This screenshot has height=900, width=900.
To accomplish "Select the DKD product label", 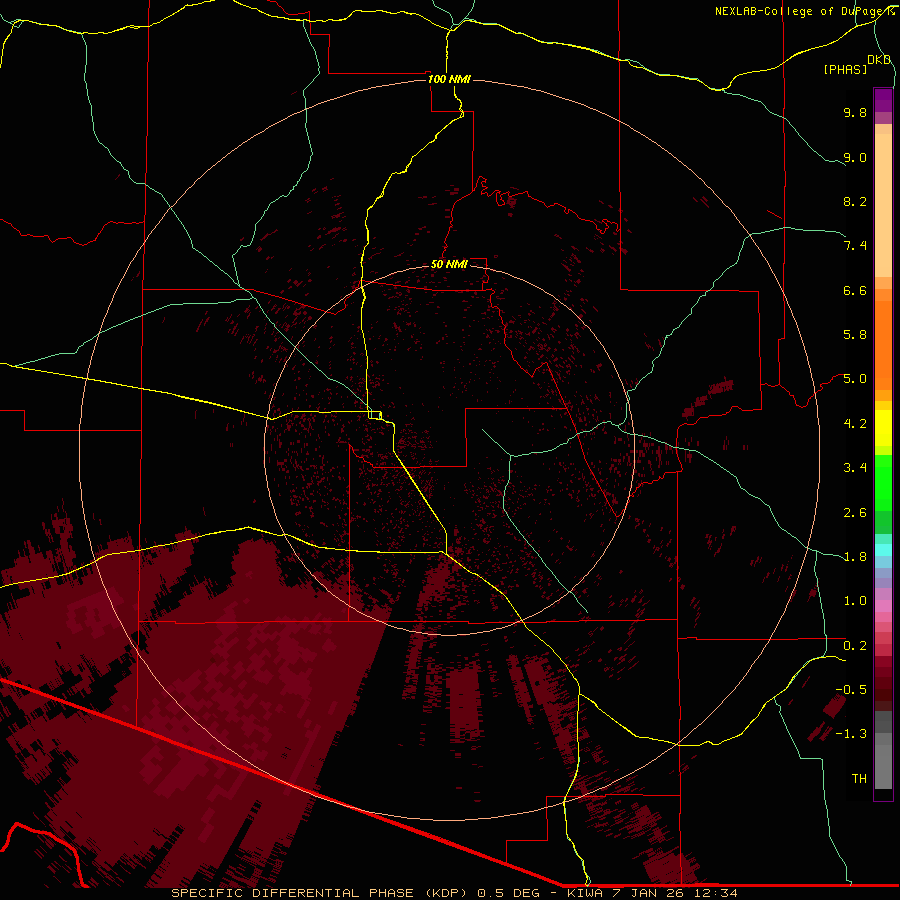I will click(879, 60).
